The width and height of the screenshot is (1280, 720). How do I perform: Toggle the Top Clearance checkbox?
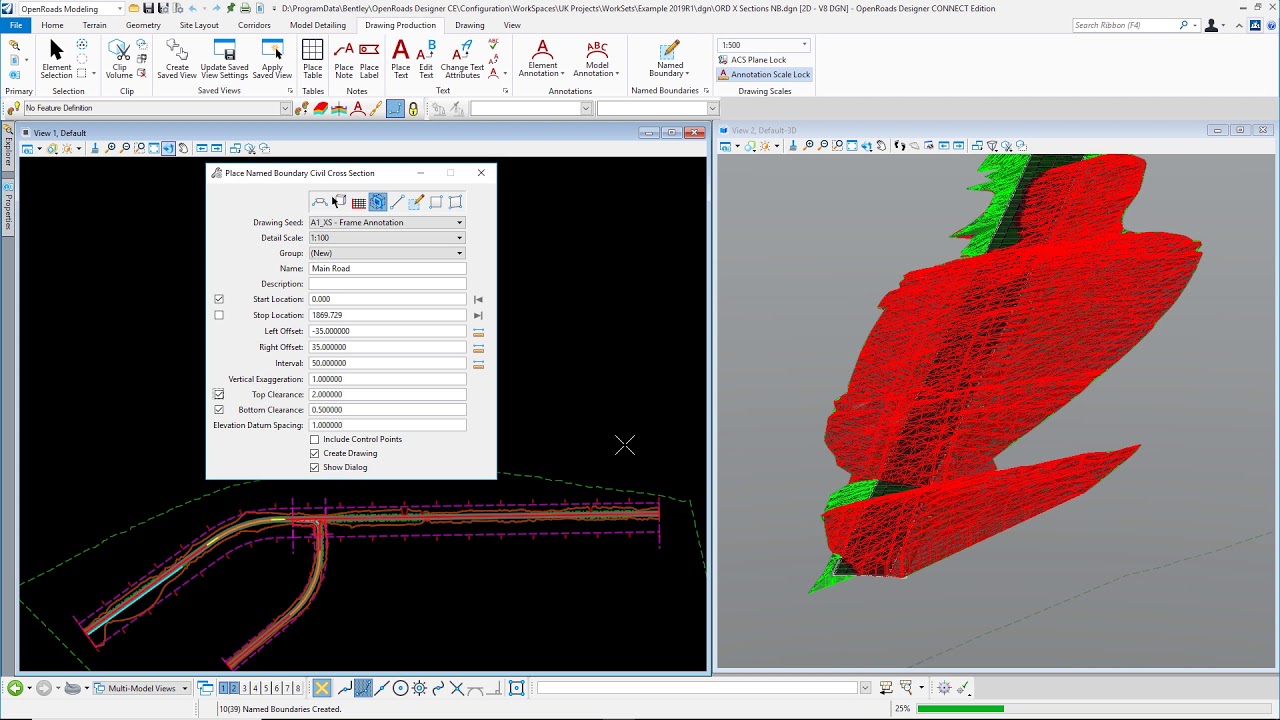(x=219, y=394)
